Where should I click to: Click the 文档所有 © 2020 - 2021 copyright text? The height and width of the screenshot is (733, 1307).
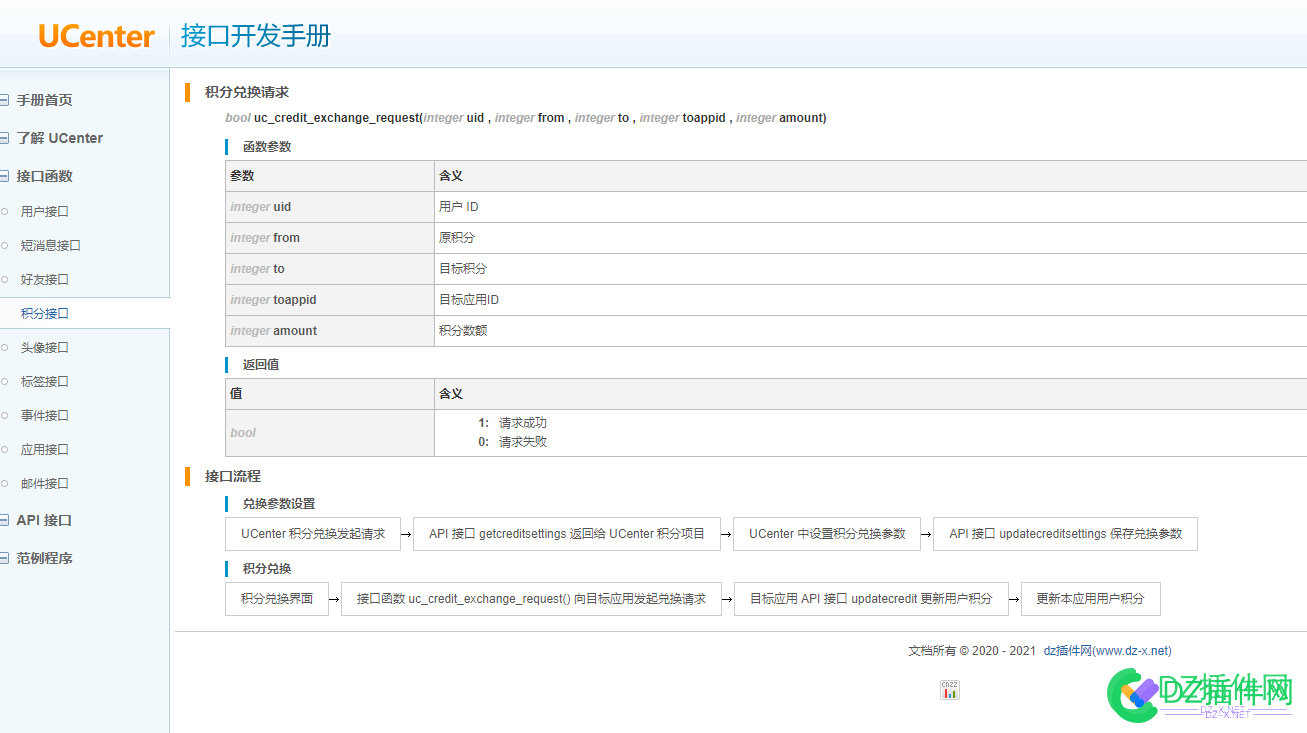(972, 650)
